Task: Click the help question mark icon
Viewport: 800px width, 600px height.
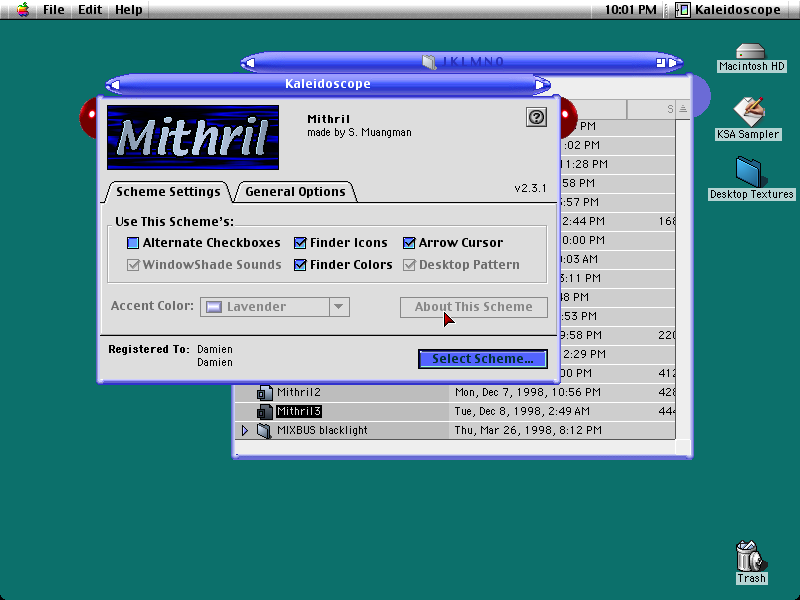Action: click(x=536, y=117)
